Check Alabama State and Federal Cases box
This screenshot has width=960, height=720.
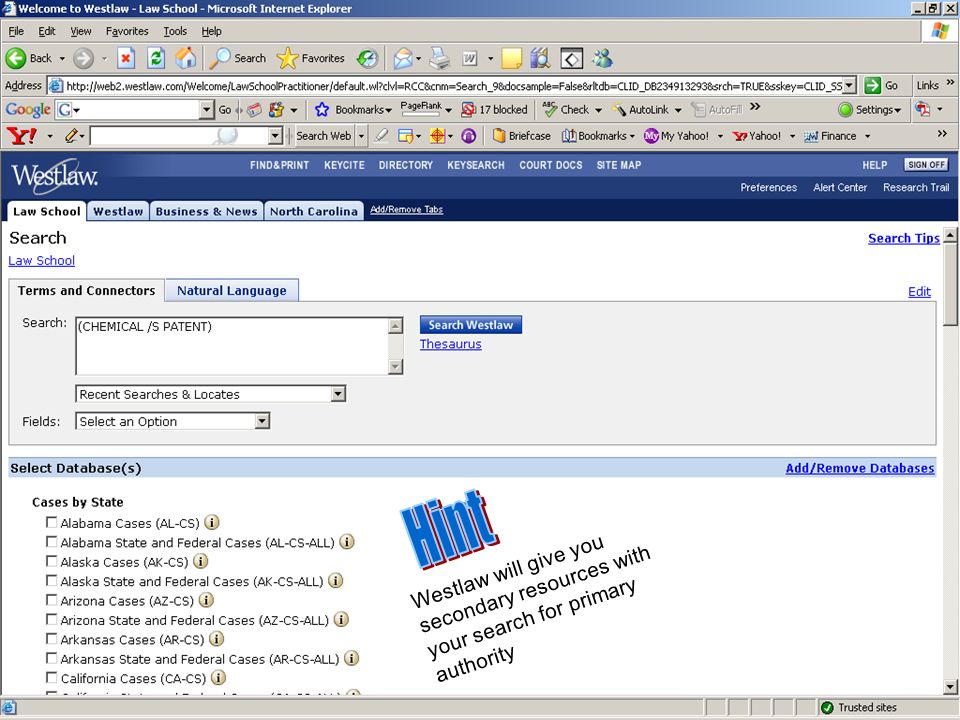51,542
